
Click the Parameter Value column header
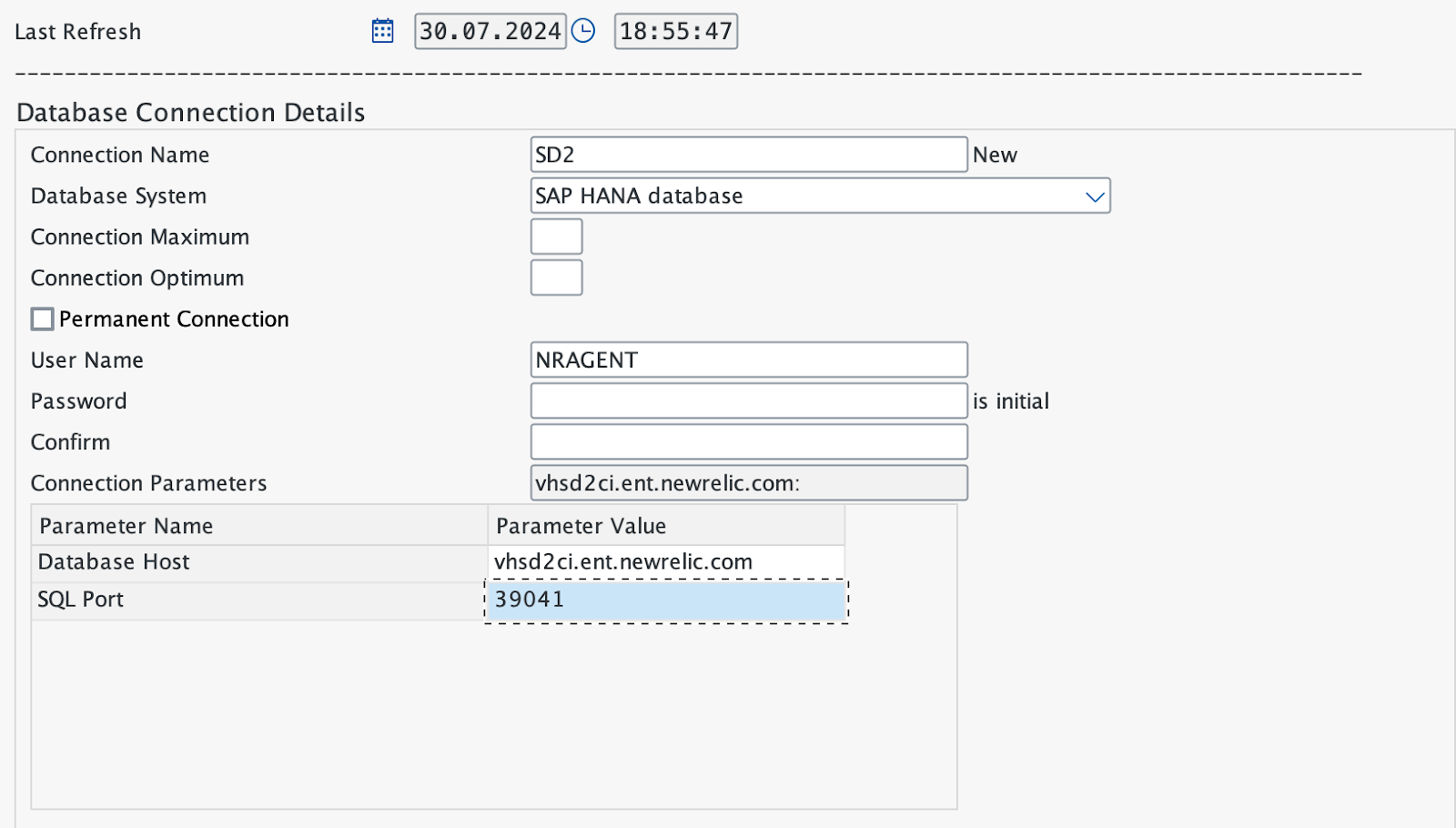(x=579, y=525)
